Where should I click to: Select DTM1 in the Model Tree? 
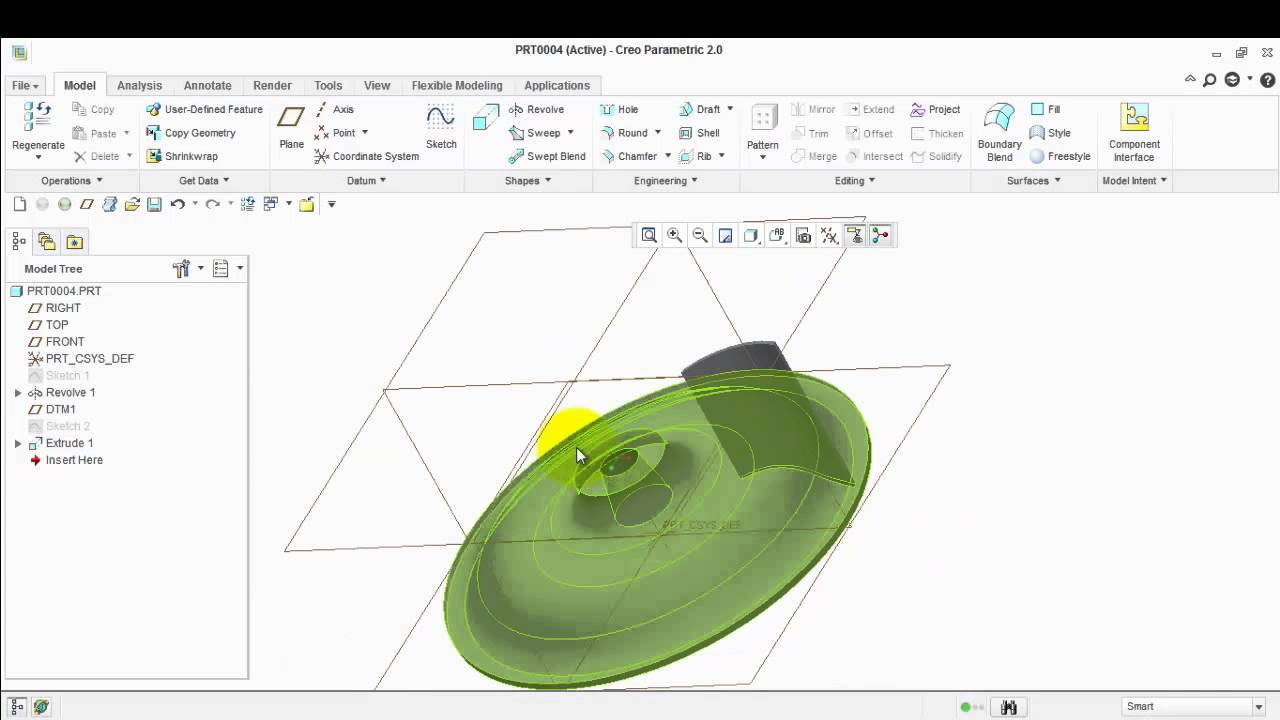click(60, 409)
